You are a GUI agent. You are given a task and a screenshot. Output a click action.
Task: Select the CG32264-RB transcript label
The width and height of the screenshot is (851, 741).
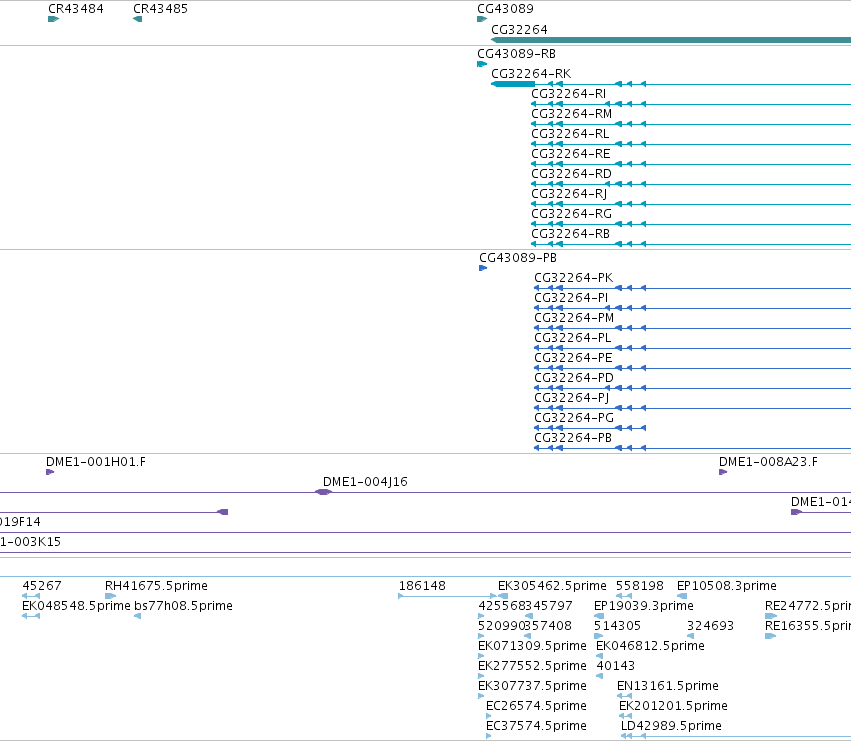click(x=570, y=234)
